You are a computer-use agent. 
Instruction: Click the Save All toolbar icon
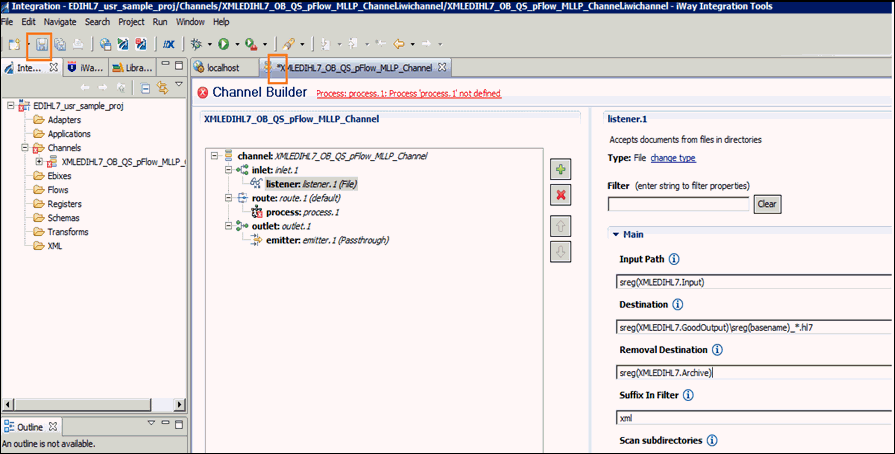coord(60,44)
